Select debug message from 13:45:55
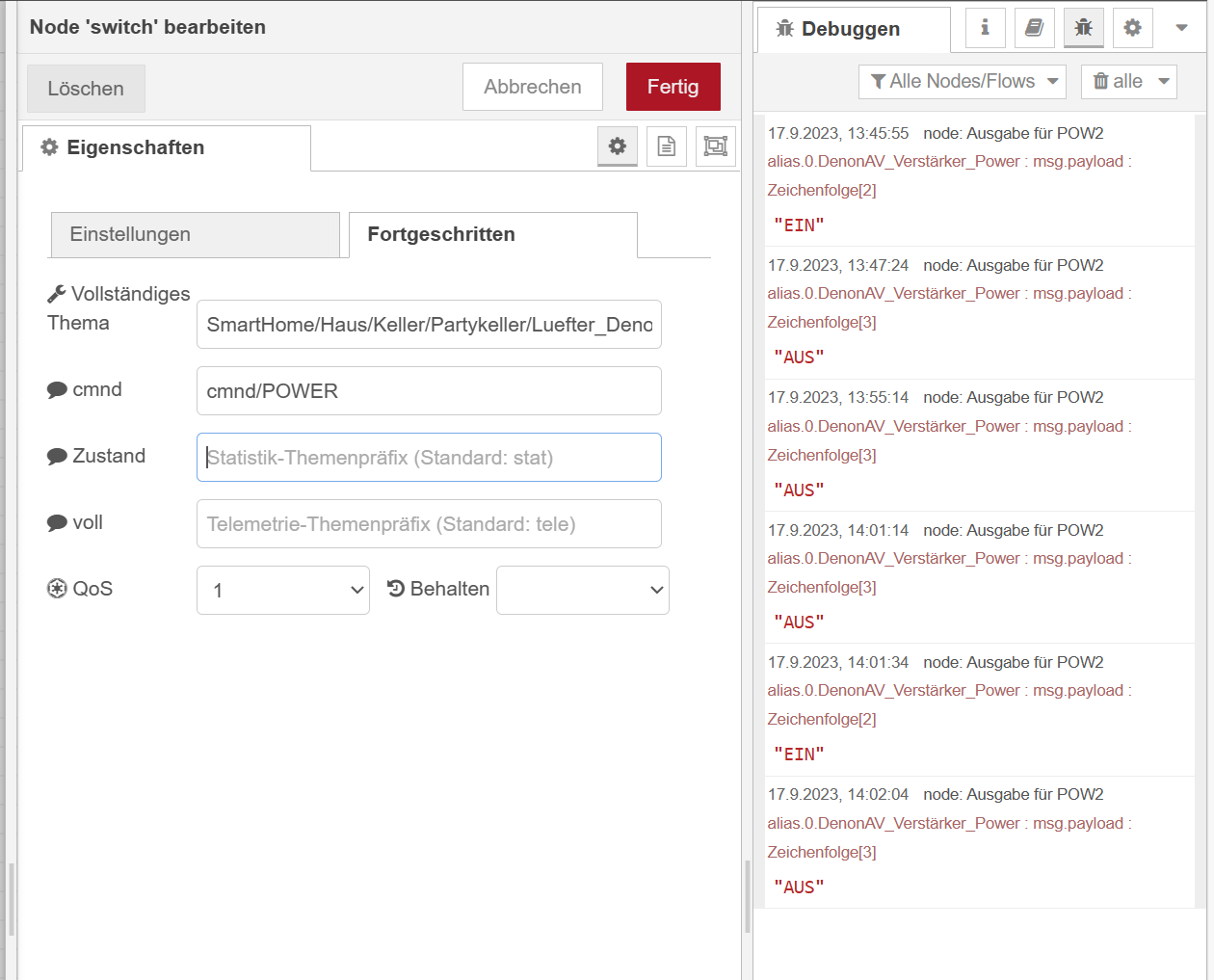The image size is (1214, 980). tap(979, 180)
